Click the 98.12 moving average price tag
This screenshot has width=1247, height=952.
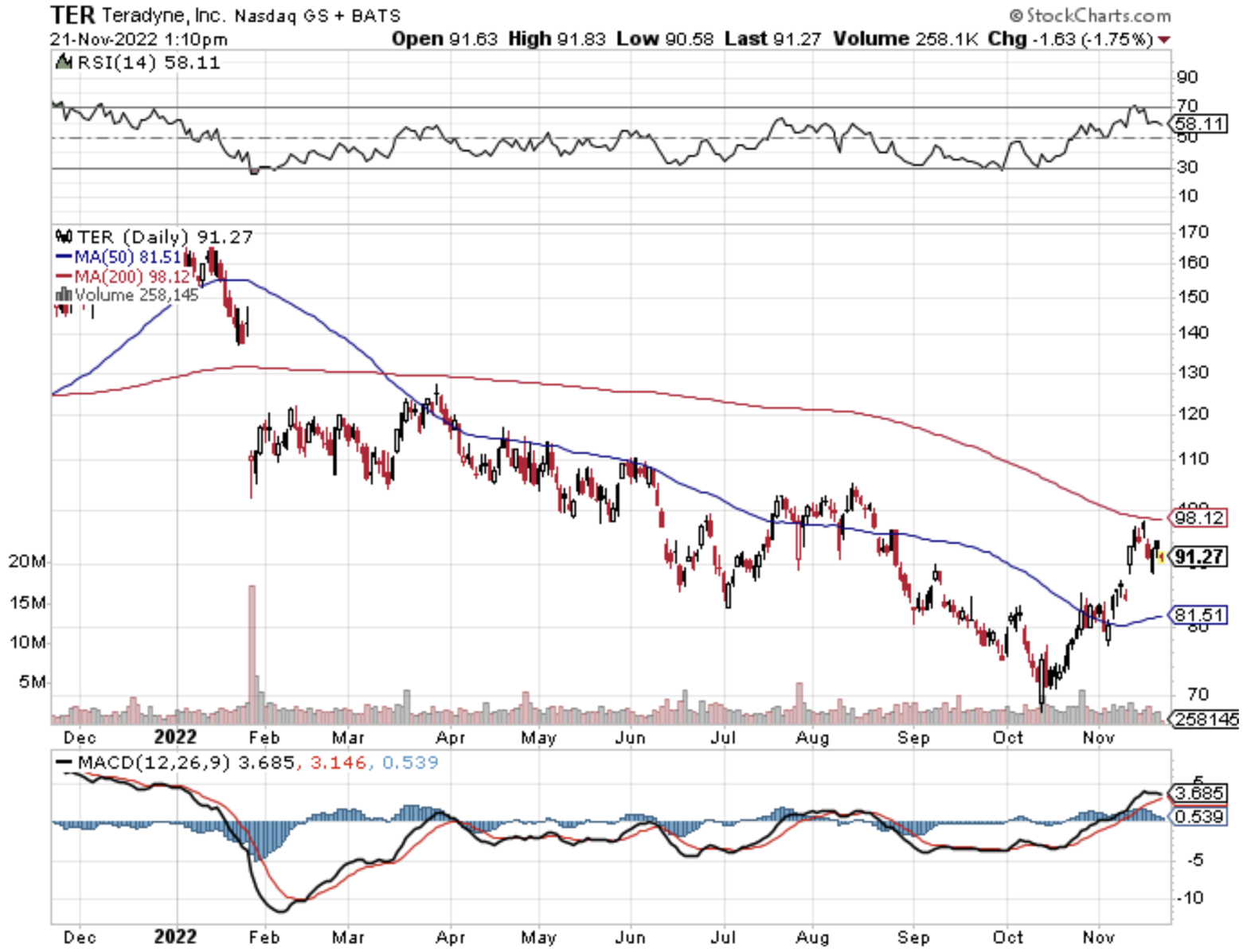[x=1199, y=518]
